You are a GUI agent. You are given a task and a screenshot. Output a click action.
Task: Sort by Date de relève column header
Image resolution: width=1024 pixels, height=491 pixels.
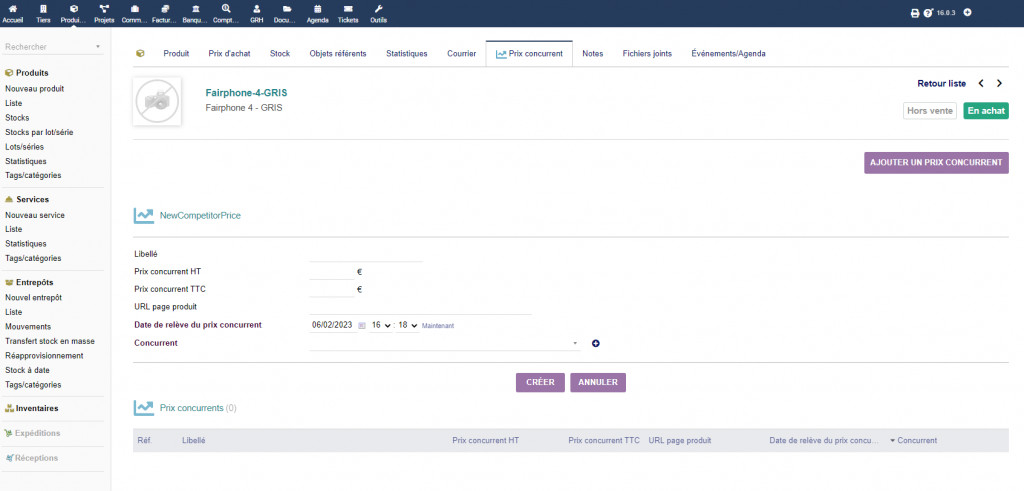click(824, 441)
